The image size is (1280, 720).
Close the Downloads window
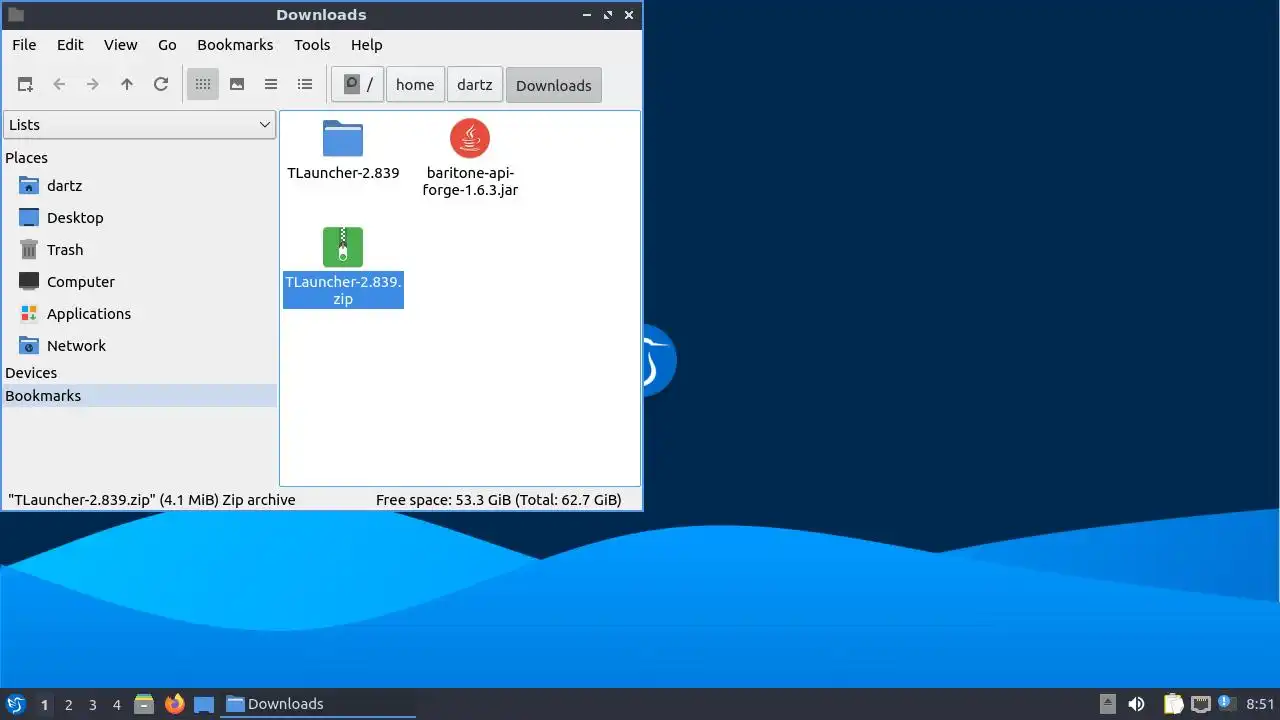point(629,15)
